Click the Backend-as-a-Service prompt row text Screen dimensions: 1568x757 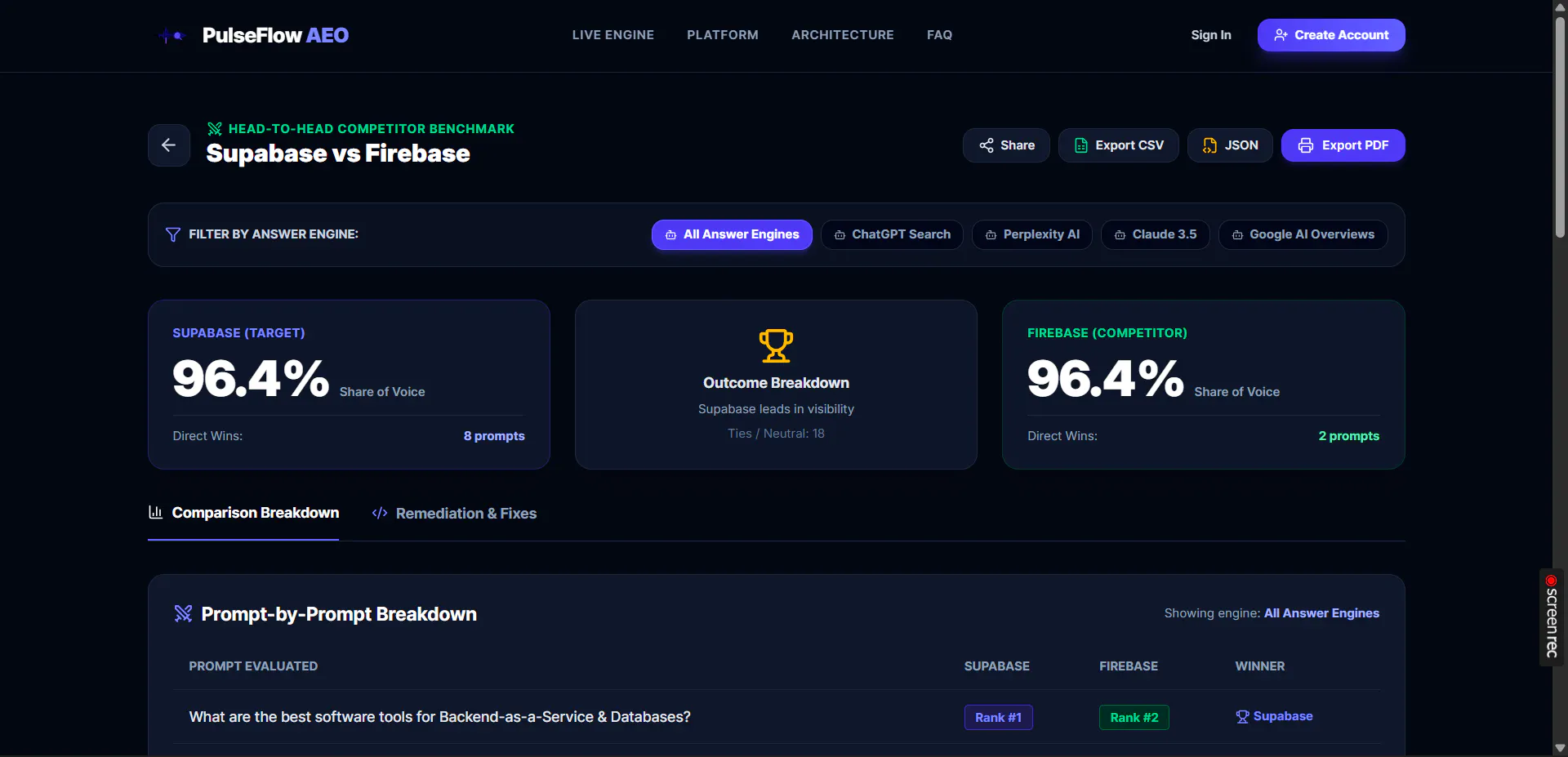coord(439,717)
